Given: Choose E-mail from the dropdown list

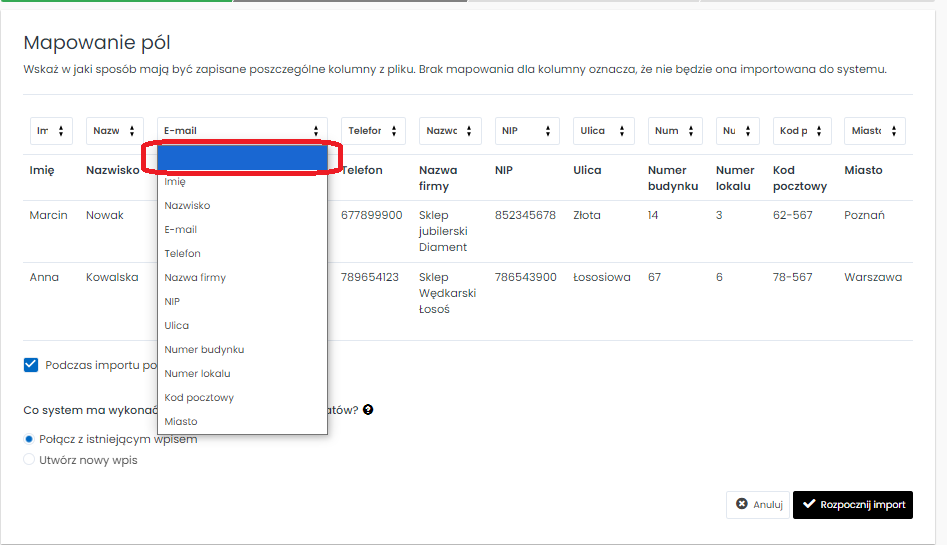Looking at the screenshot, I should pyautogui.click(x=242, y=230).
